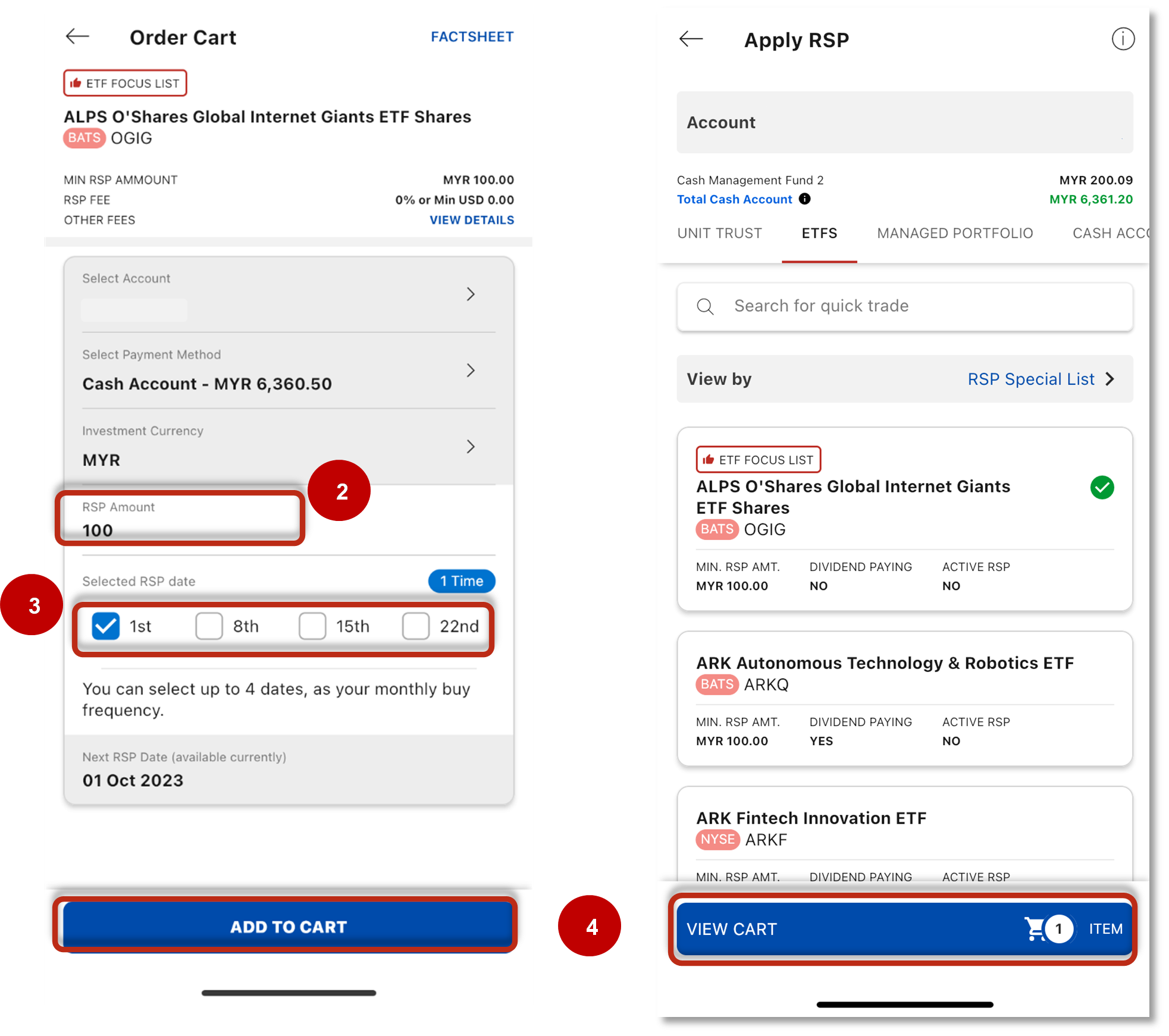Check the 22nd RSP date box
The image size is (1169, 1036).
coord(416,626)
